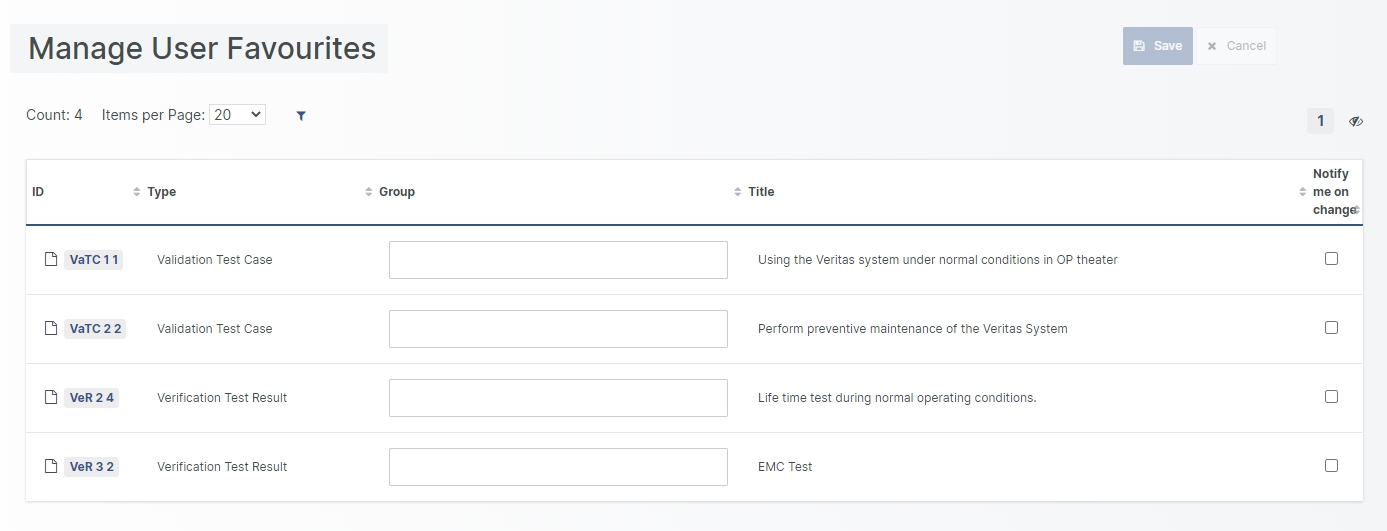Sort by Notify me on change column
The image size is (1387, 531).
point(1356,209)
